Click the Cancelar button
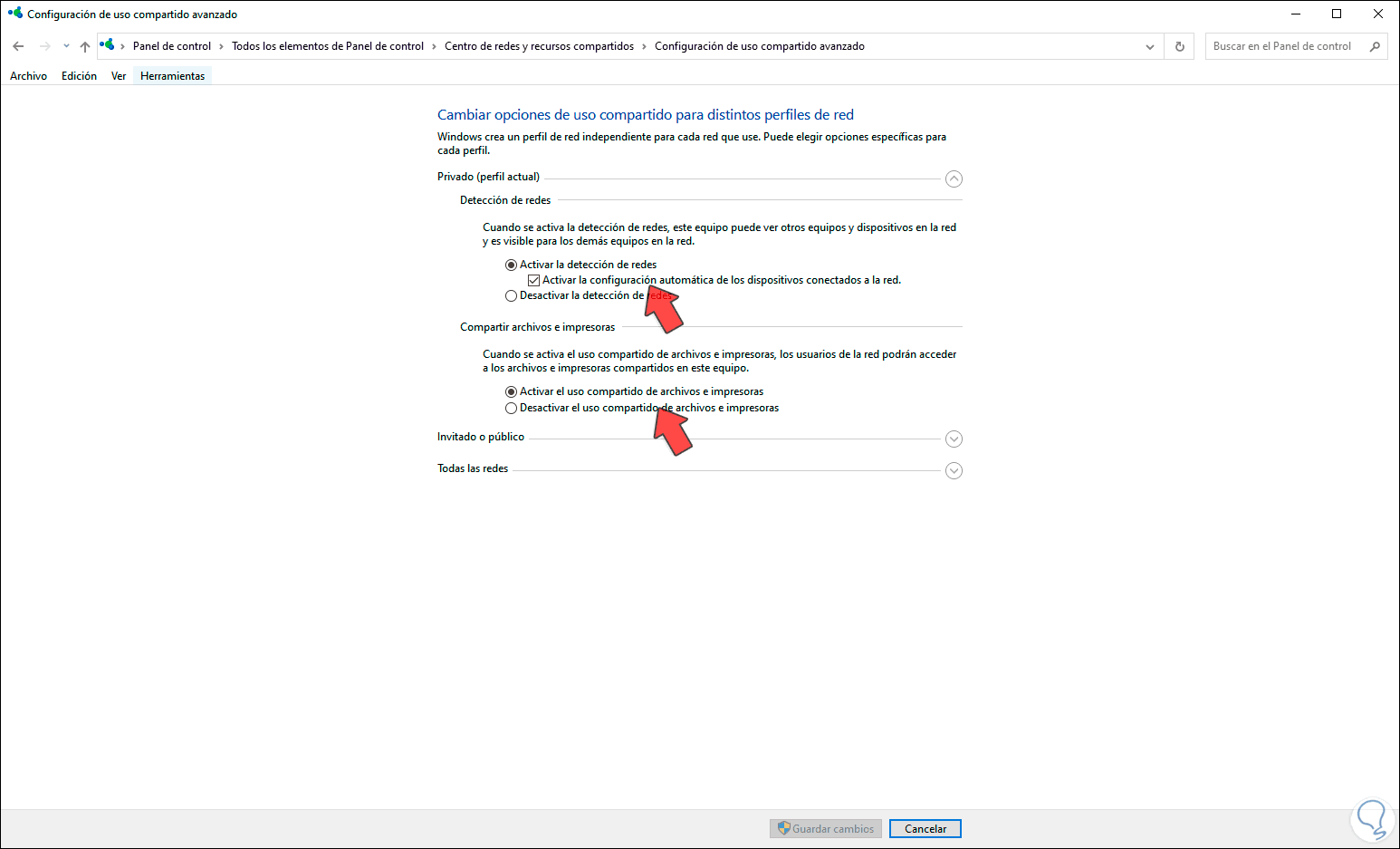This screenshot has width=1400, height=849. click(x=925, y=828)
